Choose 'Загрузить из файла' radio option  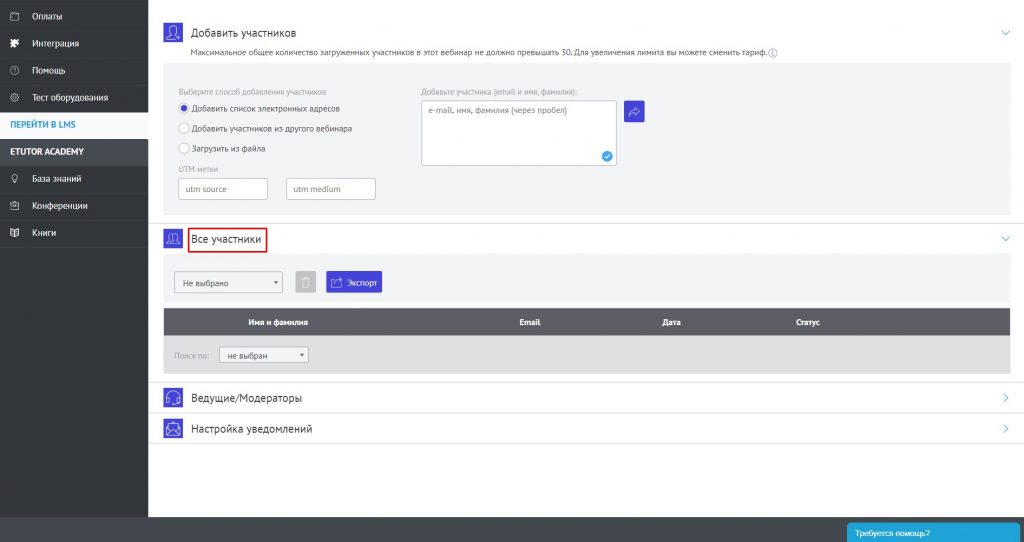point(183,148)
